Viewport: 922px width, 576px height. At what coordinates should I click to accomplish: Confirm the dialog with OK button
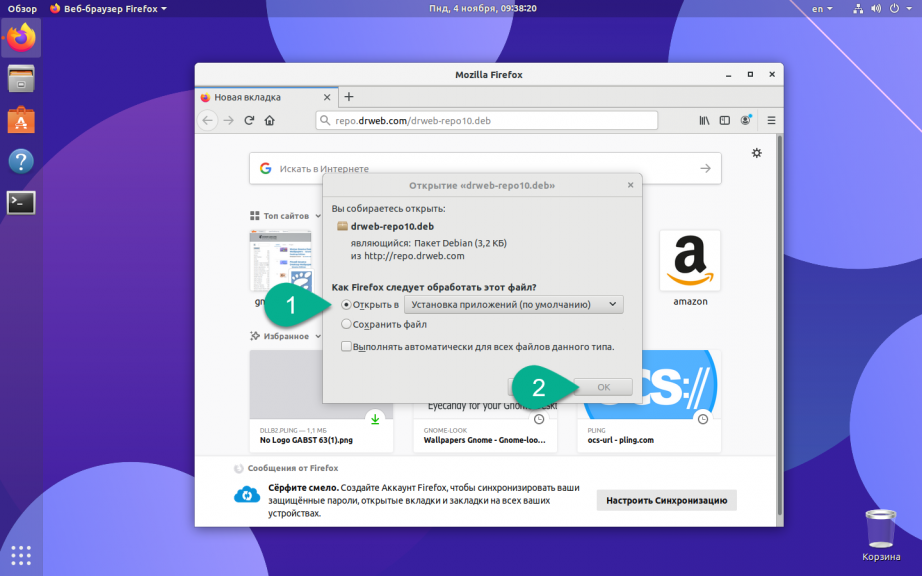(x=603, y=387)
